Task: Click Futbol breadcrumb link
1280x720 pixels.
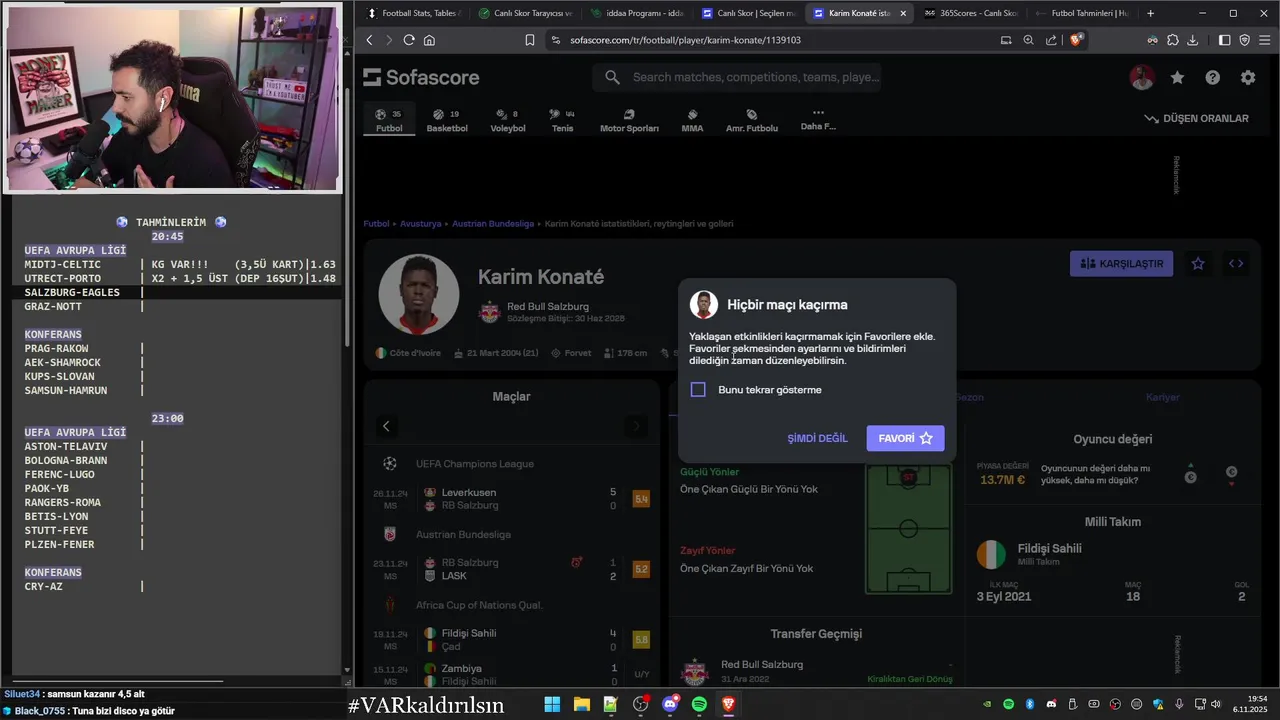Action: coord(376,224)
